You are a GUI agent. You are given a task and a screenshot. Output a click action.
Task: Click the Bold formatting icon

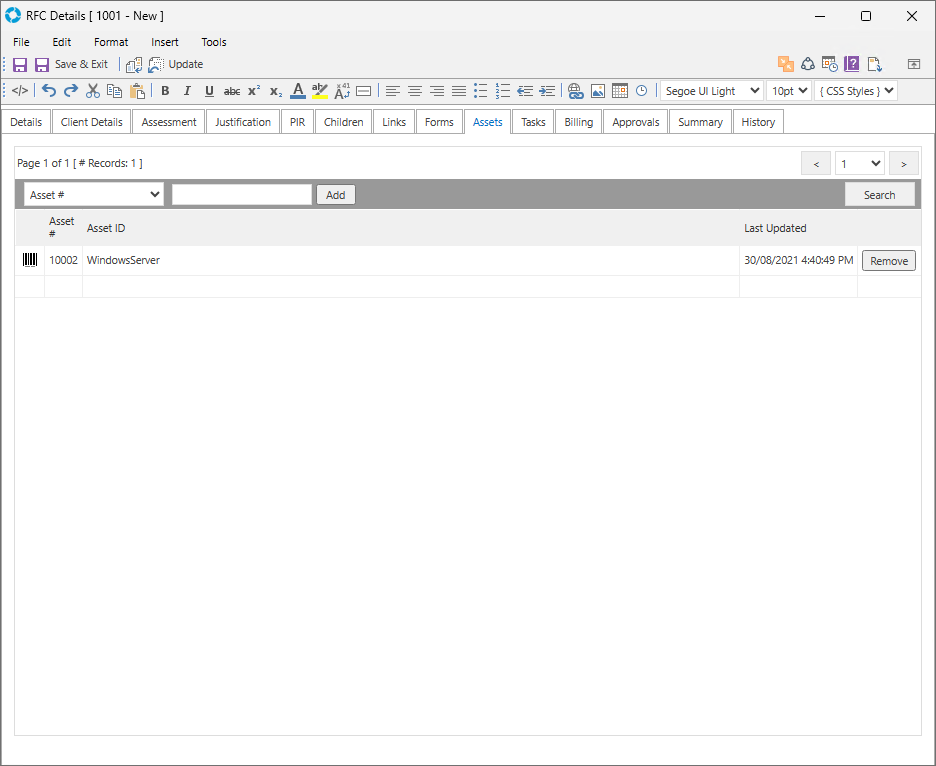point(165,91)
